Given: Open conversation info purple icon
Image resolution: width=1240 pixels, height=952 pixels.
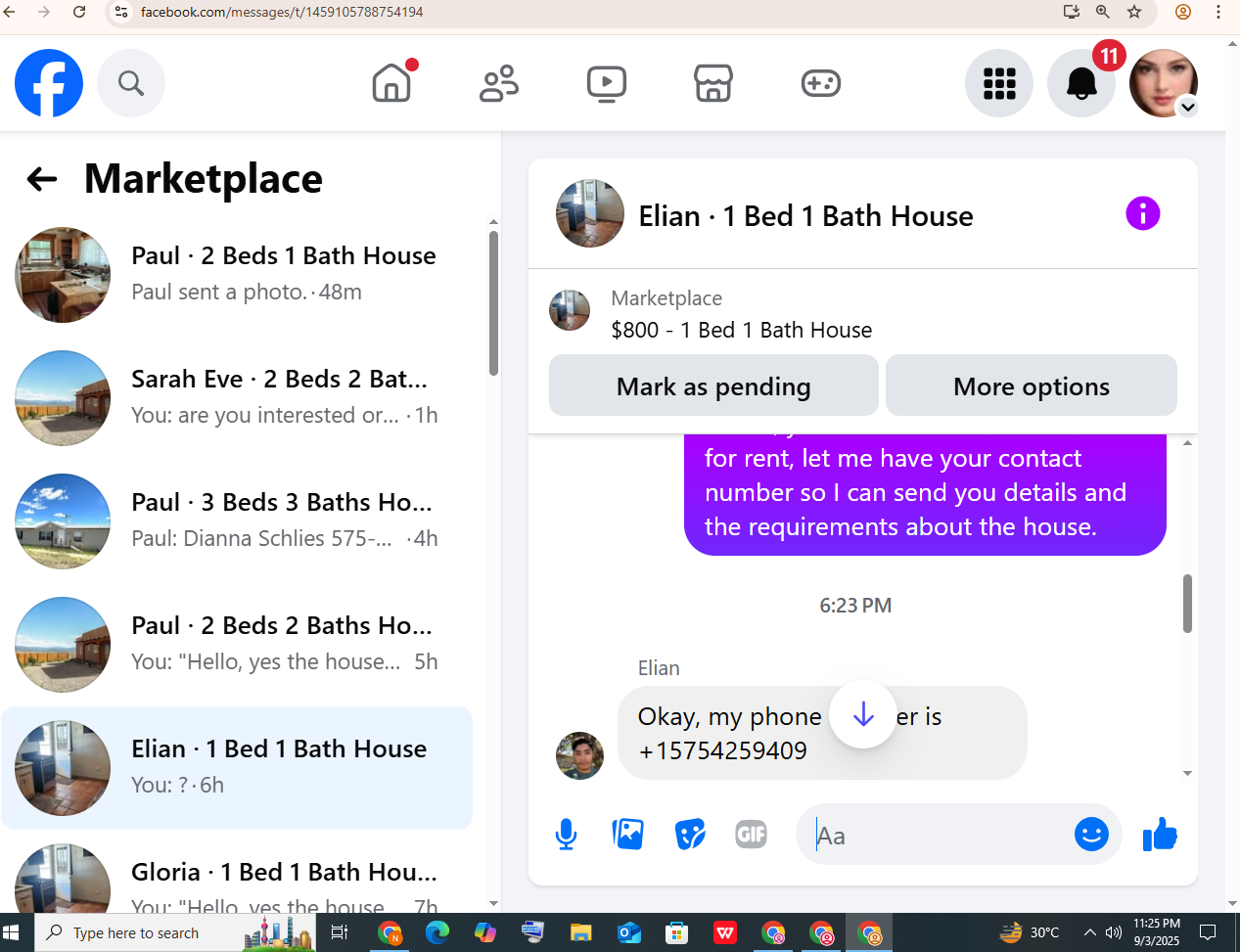Looking at the screenshot, I should point(1142,213).
